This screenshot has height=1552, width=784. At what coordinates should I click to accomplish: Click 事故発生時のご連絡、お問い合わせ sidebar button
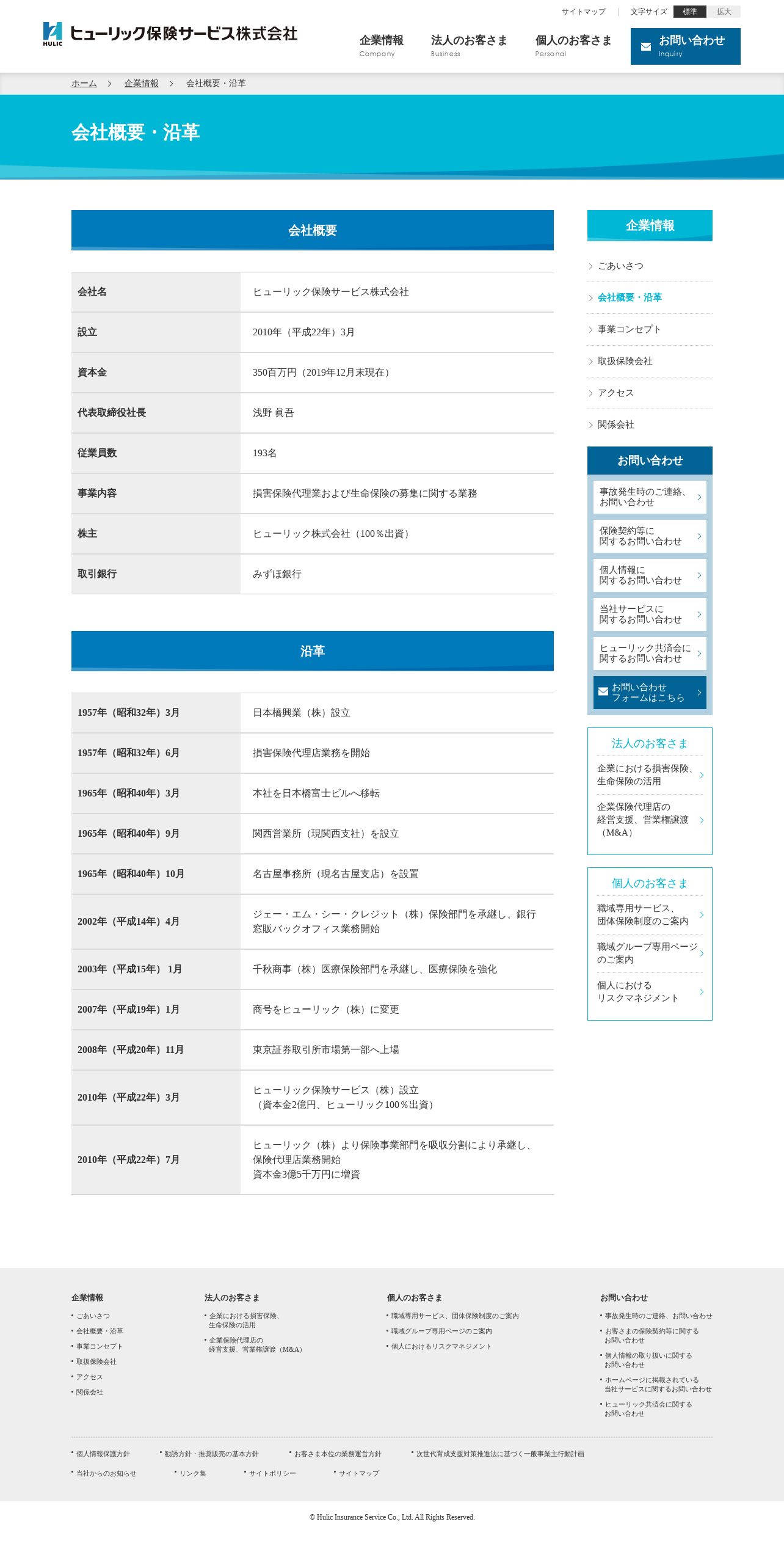[650, 497]
